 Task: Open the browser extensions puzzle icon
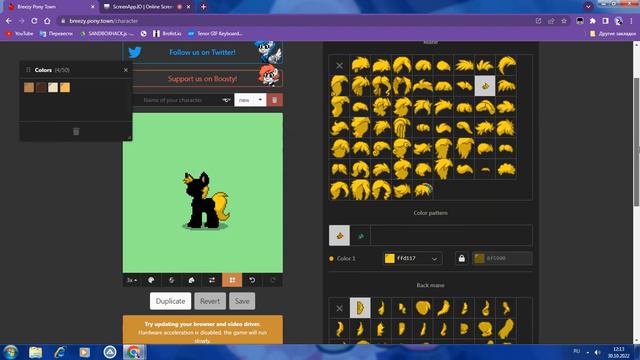593,21
